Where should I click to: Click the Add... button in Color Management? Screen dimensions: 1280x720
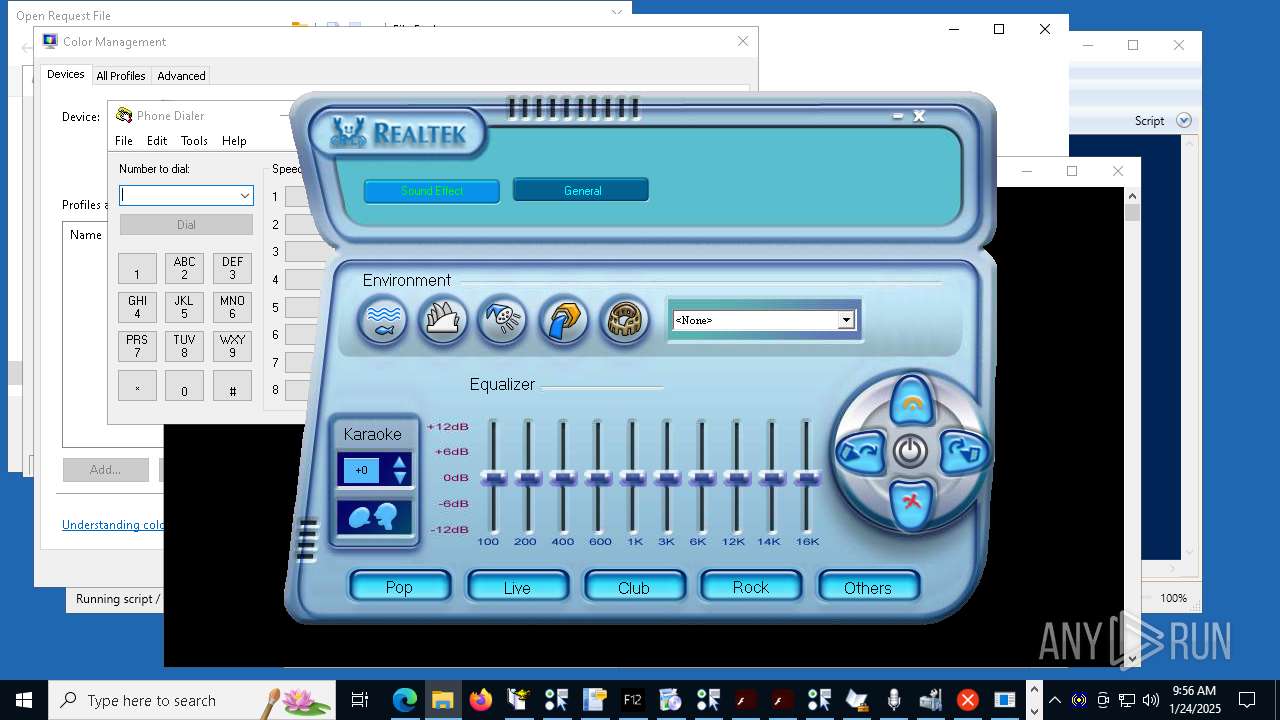105,470
